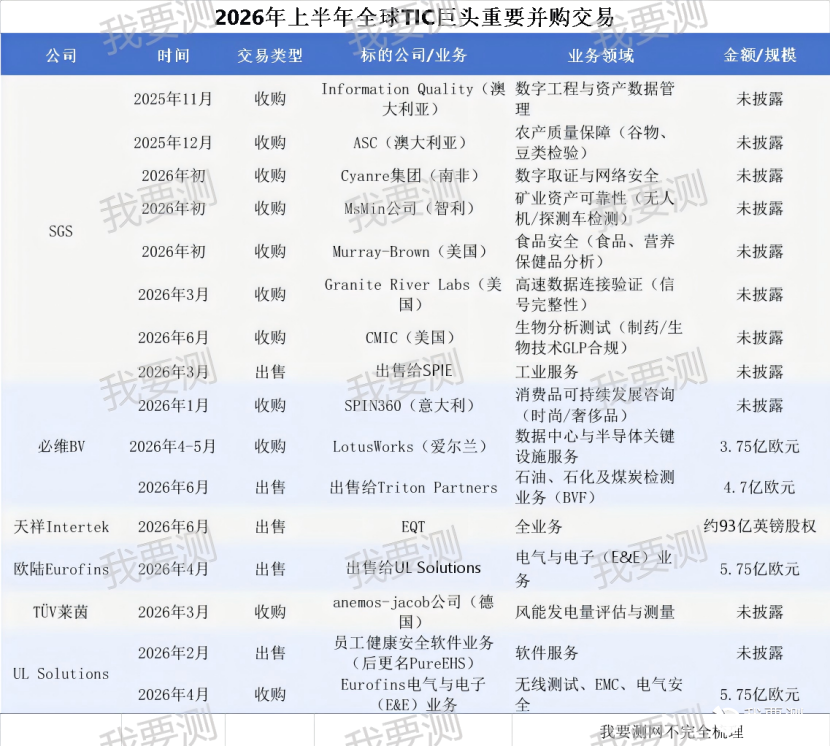This screenshot has width=830, height=747.
Task: Click the 石油、石化及煤炭检测业务(BVF) cell
Action: pyautogui.click(x=595, y=487)
